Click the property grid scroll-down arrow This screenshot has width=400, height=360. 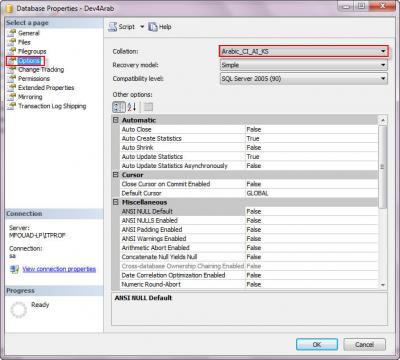(x=383, y=285)
